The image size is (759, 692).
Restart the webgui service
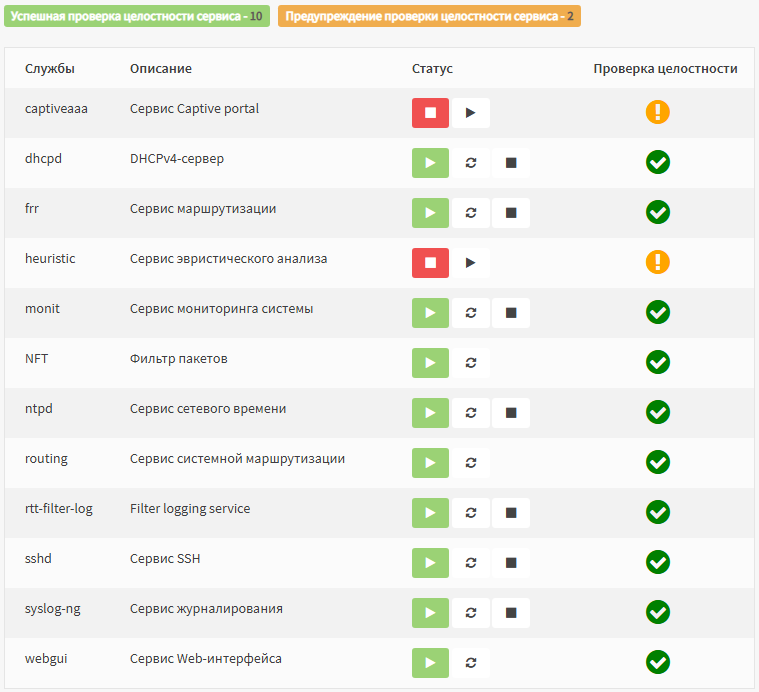[x=471, y=663]
